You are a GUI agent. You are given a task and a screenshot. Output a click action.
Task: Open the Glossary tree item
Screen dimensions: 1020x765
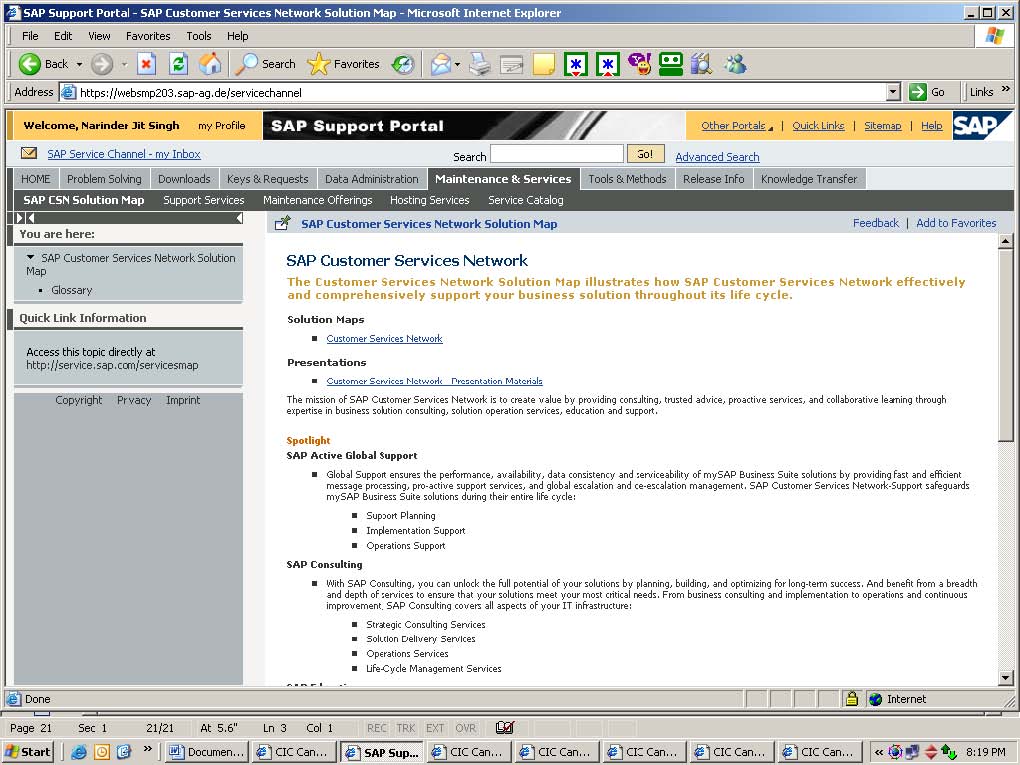tap(72, 290)
